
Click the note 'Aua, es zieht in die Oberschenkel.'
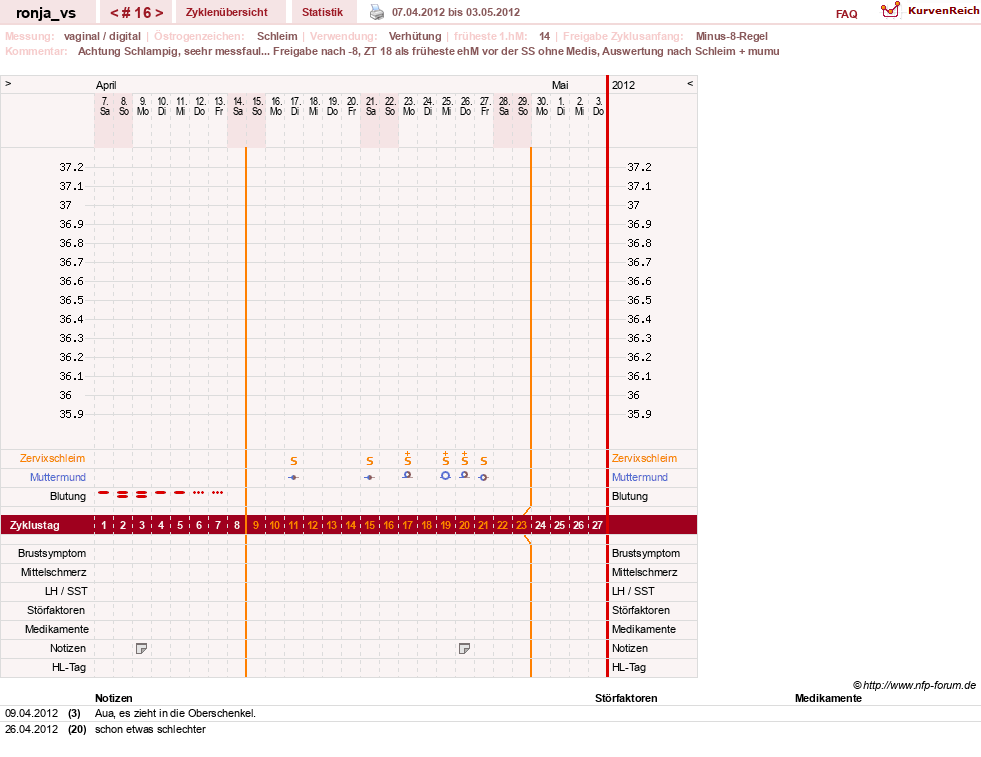click(175, 713)
